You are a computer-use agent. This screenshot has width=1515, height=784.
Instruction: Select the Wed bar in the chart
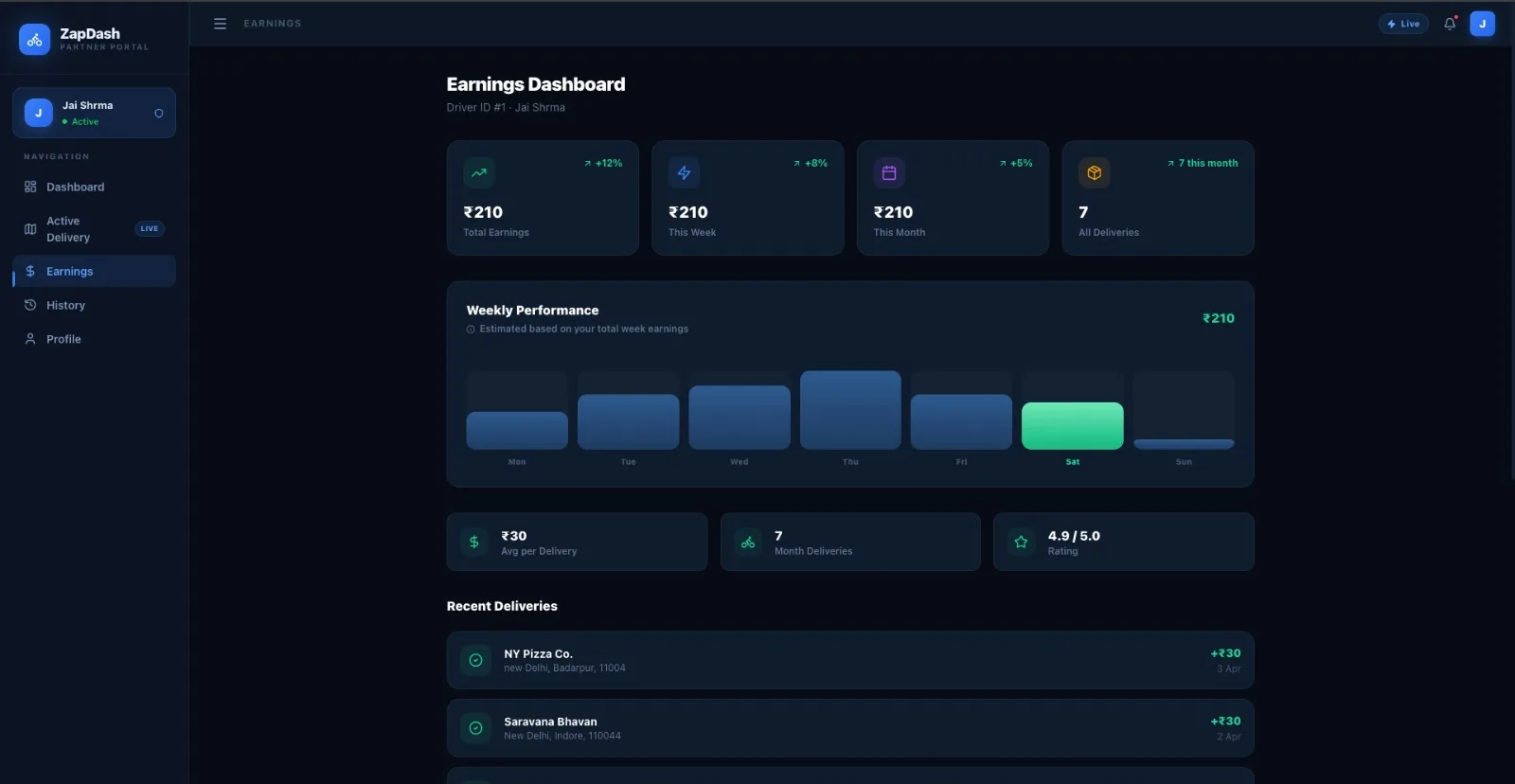tap(740, 417)
